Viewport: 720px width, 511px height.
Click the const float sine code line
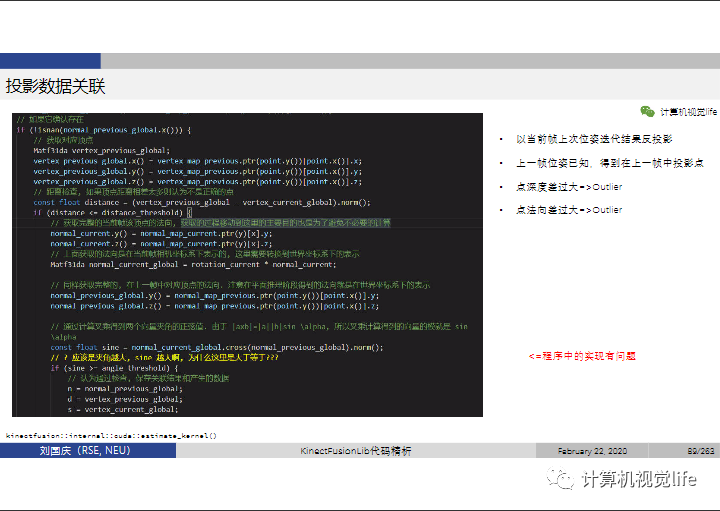pyautogui.click(x=217, y=348)
